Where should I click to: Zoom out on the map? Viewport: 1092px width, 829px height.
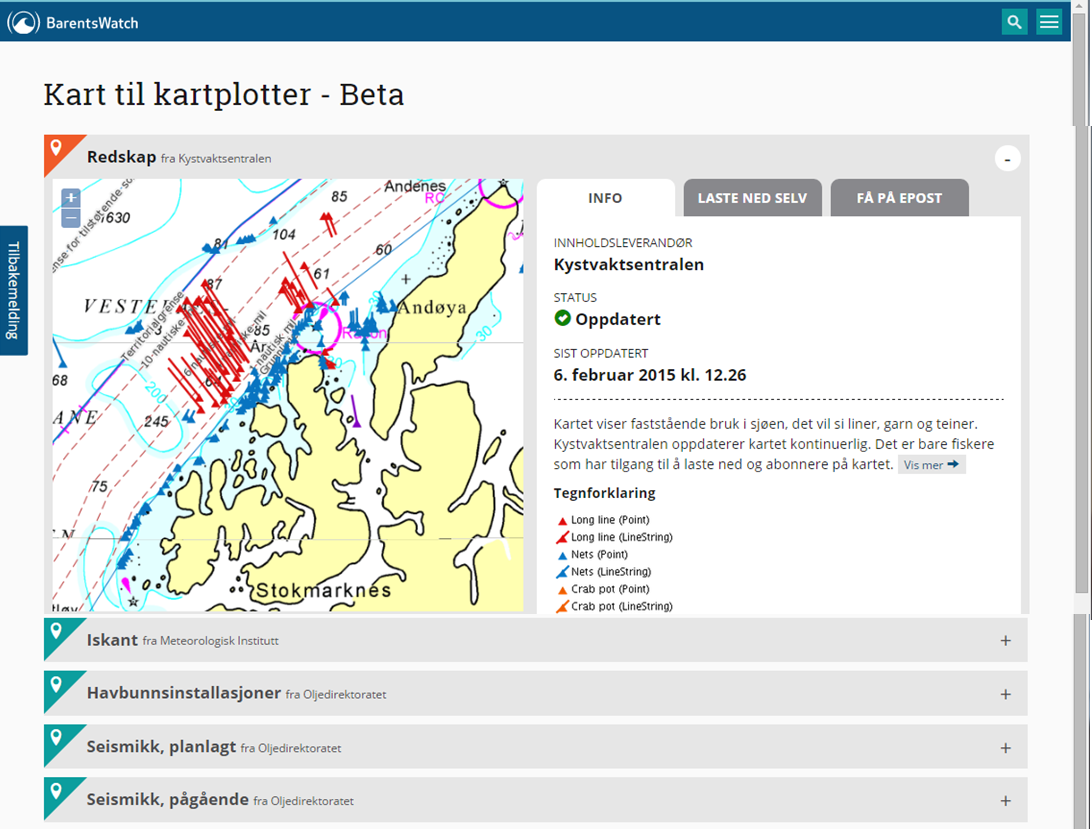click(x=70, y=218)
